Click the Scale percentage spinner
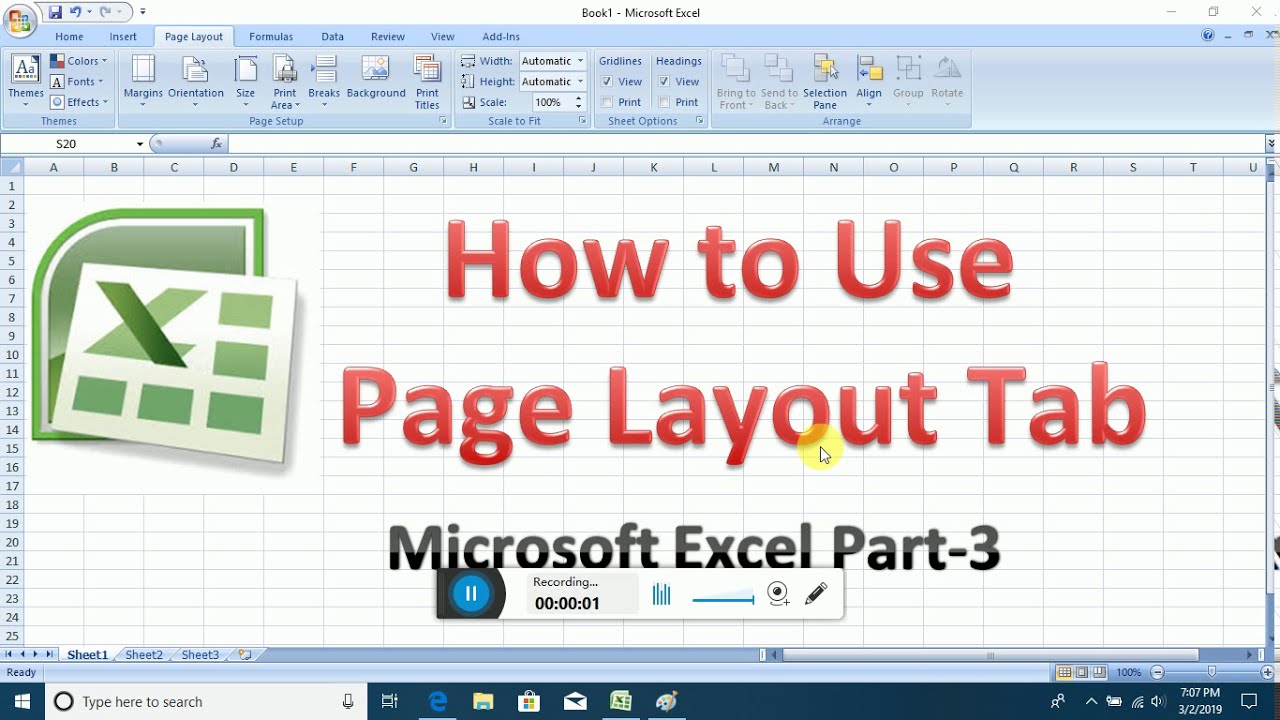 pos(579,102)
